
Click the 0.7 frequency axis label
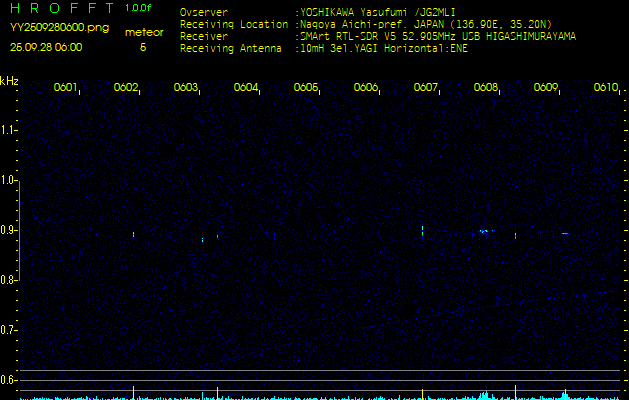coord(8,330)
